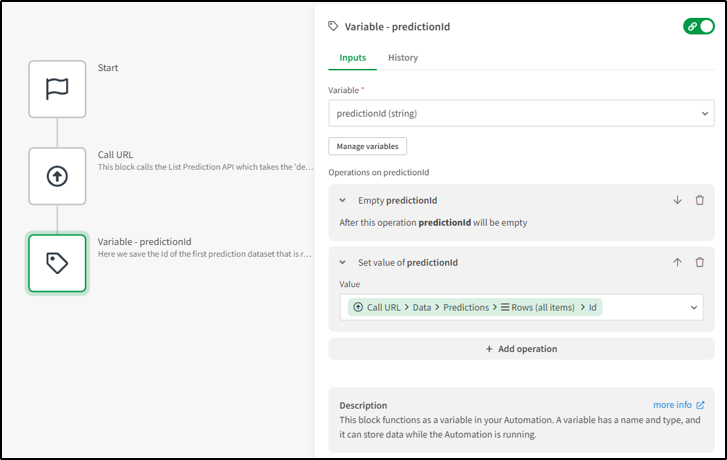
Task: Select the Start flag block icon
Action: tap(57, 89)
